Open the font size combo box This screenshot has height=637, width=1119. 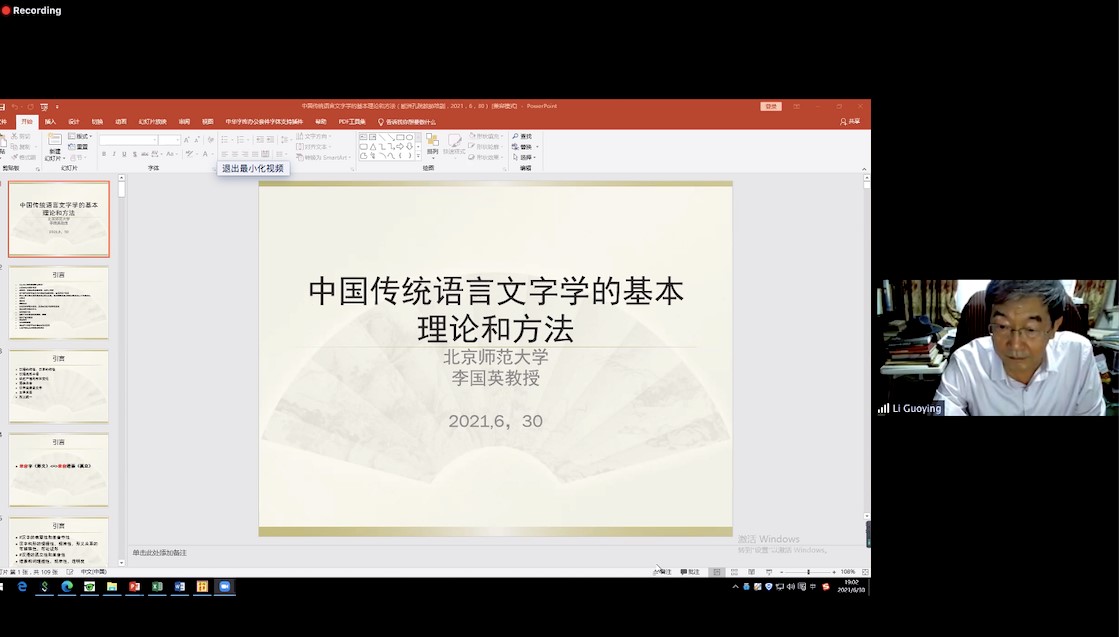(x=169, y=140)
